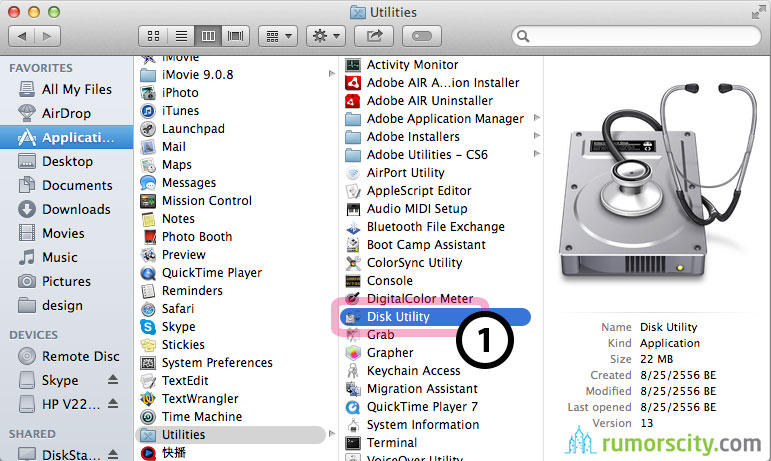Select Disk Utility in the list
Viewport: 771px width, 461px height.
coord(435,317)
